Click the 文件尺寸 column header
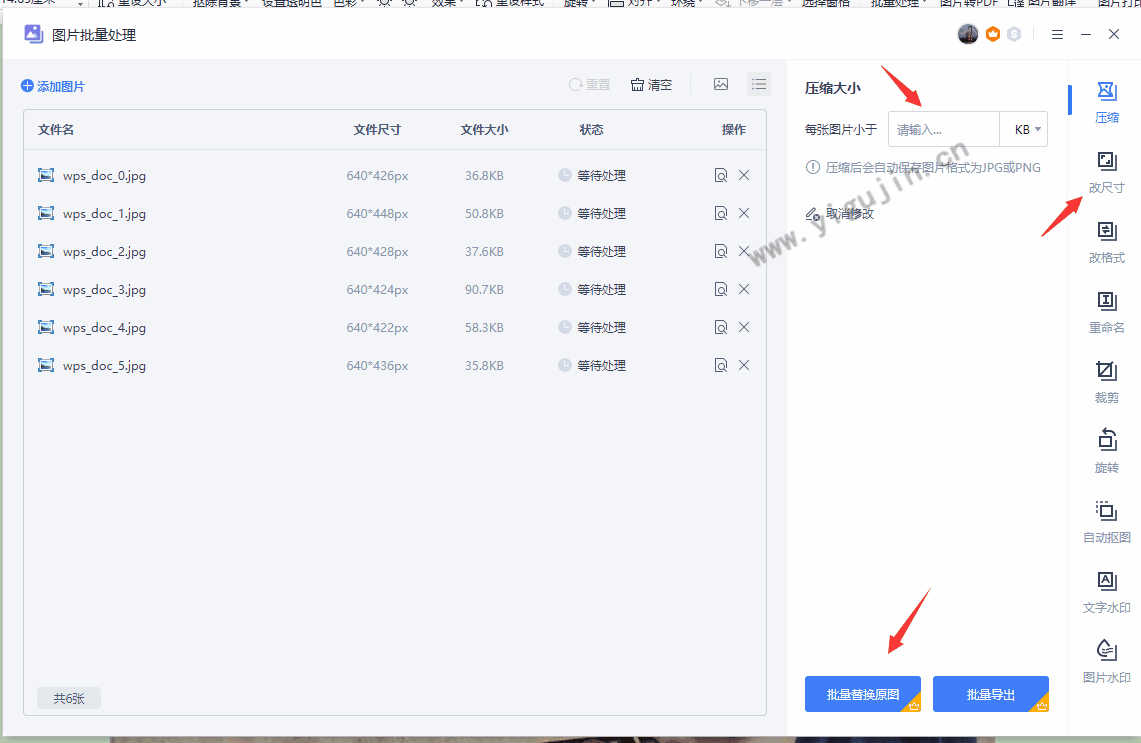The height and width of the screenshot is (743, 1141). (377, 130)
